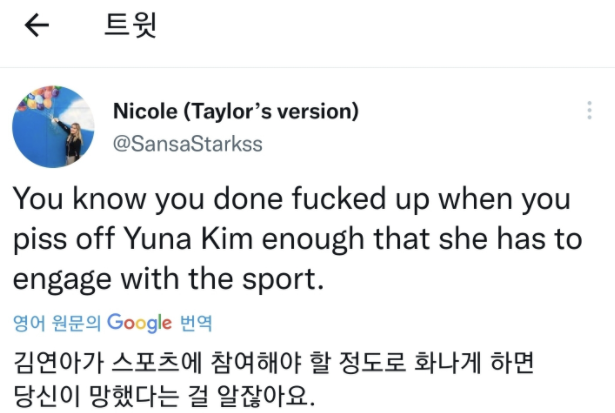Open the Nicole (Taylor's version) display name
Image resolution: width=615 pixels, height=413 pixels.
pyautogui.click(x=235, y=111)
